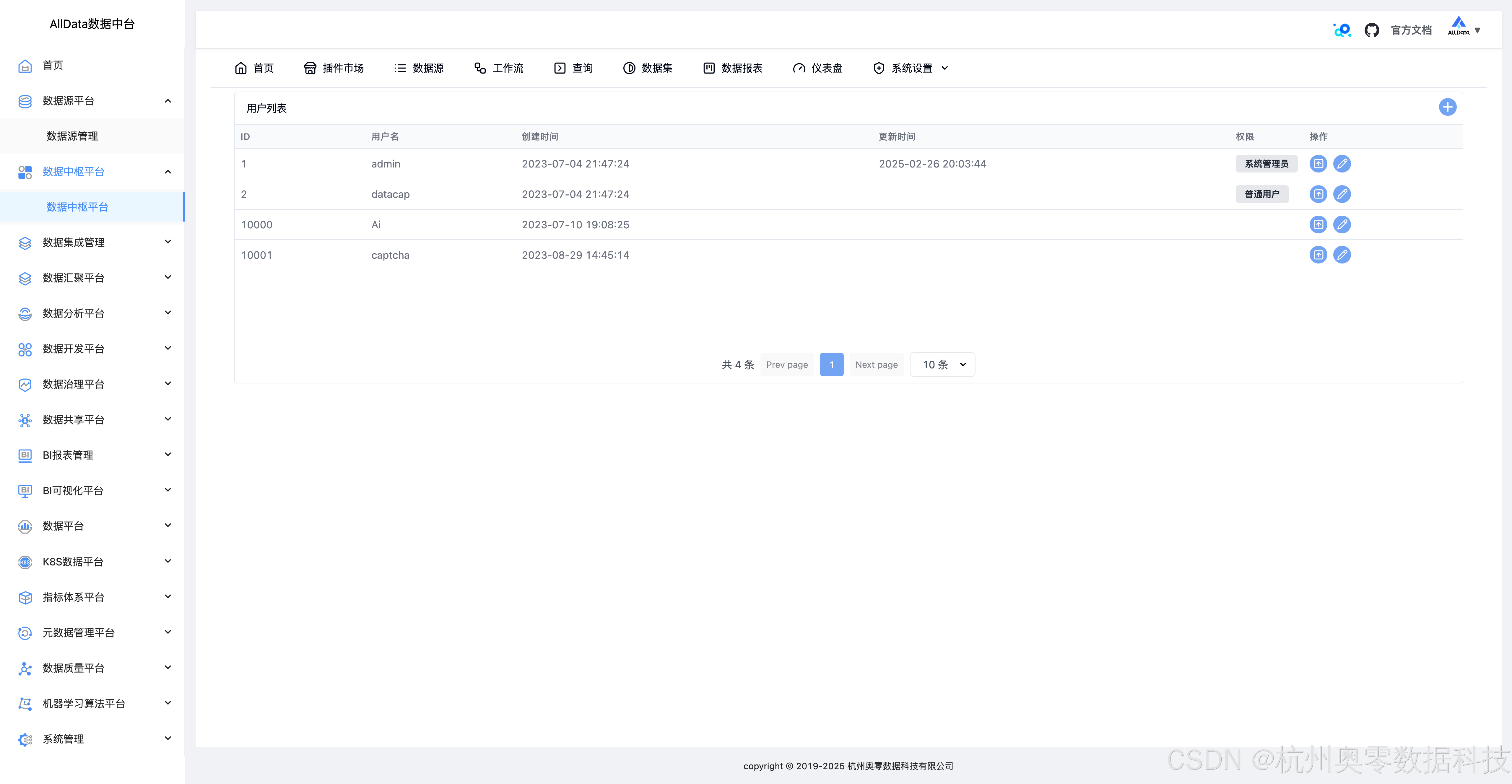Click the username cell datacap
Screen dimensions: 1512x784
(390, 194)
